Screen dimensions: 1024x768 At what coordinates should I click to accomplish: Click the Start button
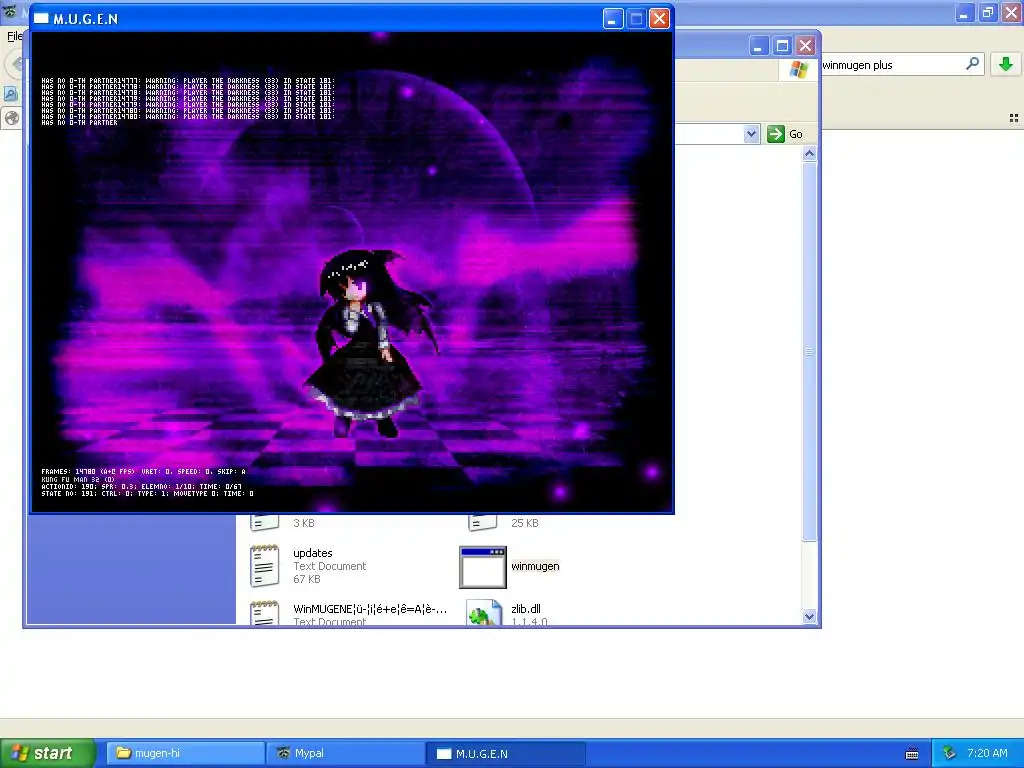coord(47,753)
